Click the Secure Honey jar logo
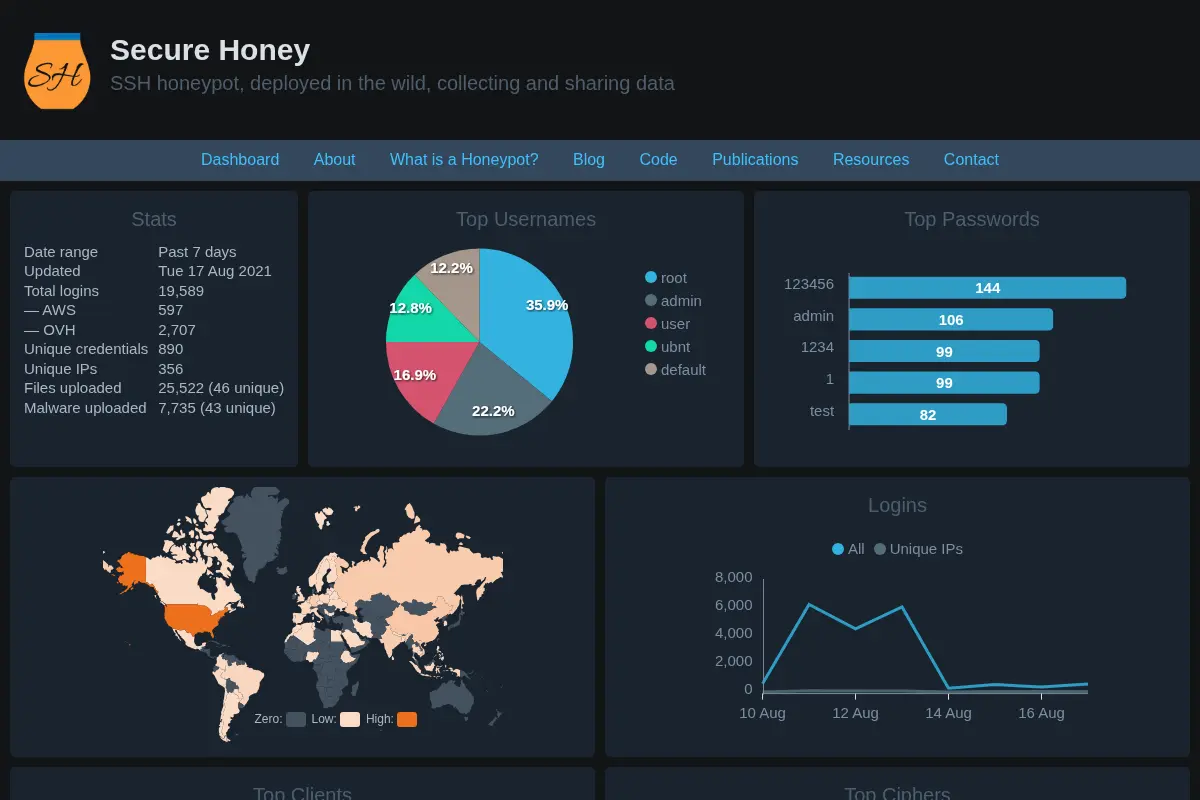 pos(57,70)
